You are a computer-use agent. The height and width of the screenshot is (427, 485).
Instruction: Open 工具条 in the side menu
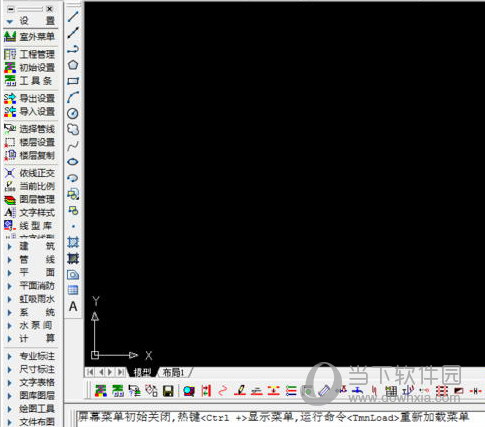29,81
